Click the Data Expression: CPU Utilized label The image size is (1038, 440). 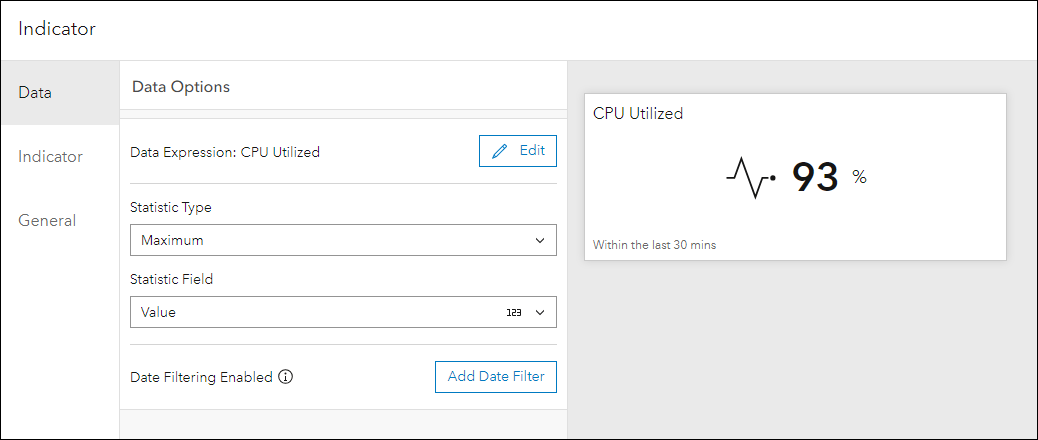225,152
